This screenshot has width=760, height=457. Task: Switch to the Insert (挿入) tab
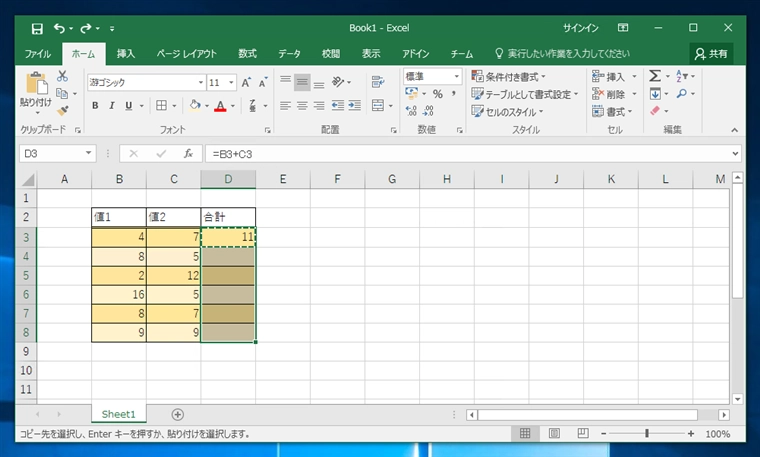tap(126, 54)
